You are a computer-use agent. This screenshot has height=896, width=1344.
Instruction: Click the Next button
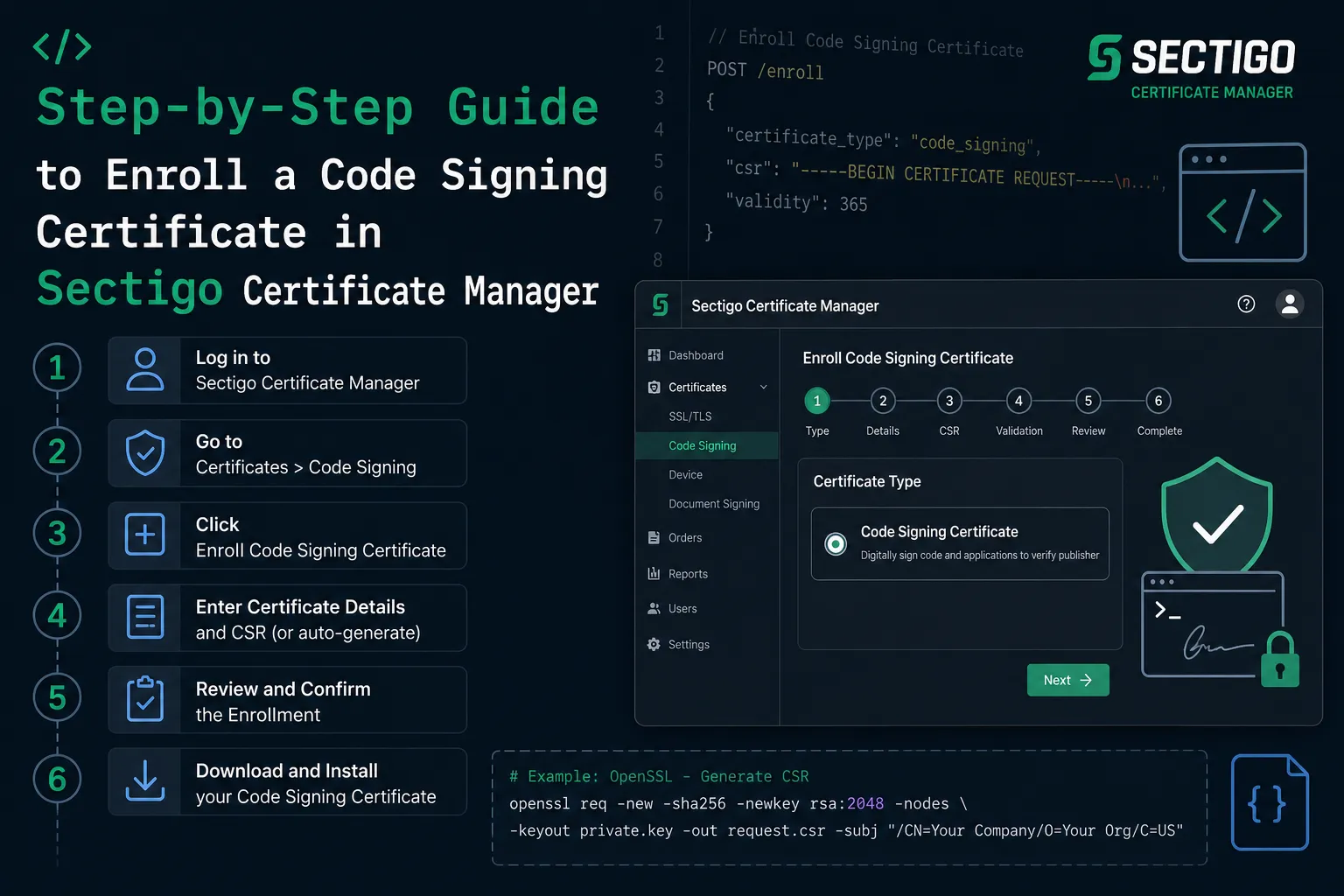click(1067, 680)
